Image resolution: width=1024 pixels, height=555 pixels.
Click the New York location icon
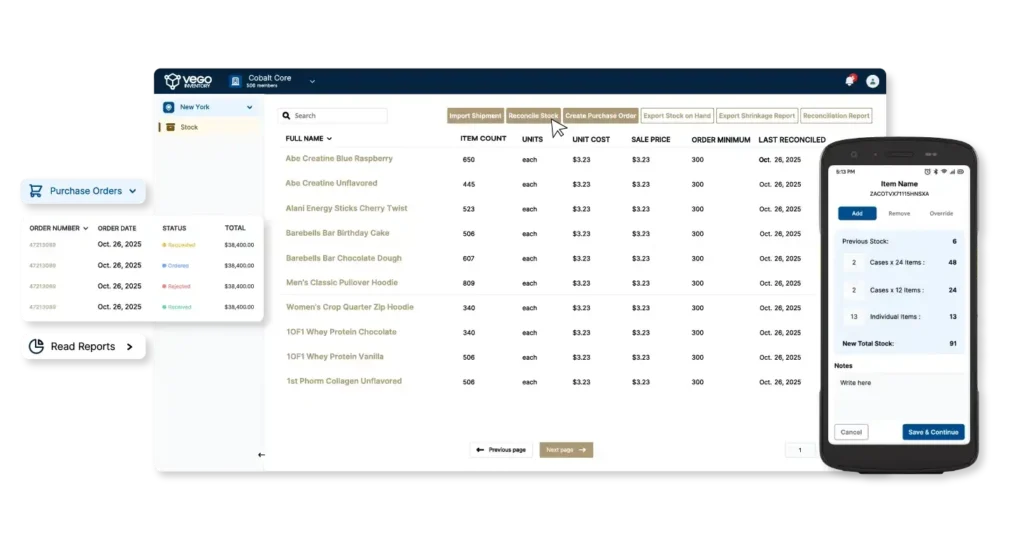pyautogui.click(x=168, y=107)
